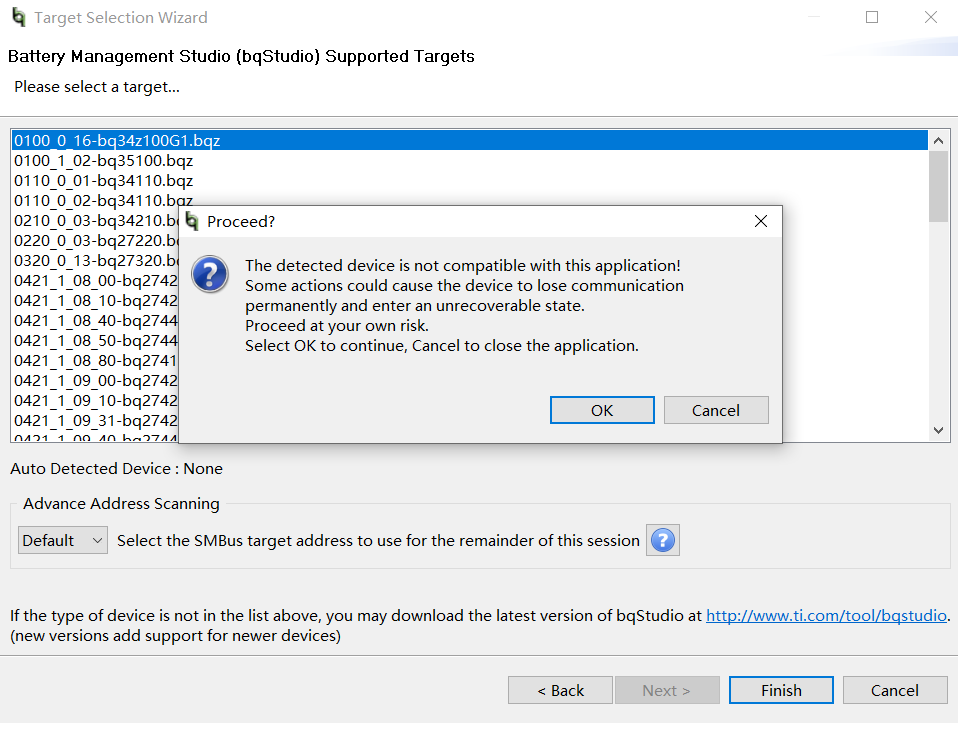Click the blue question mark dialog icon
962x732 pixels.
[x=210, y=274]
